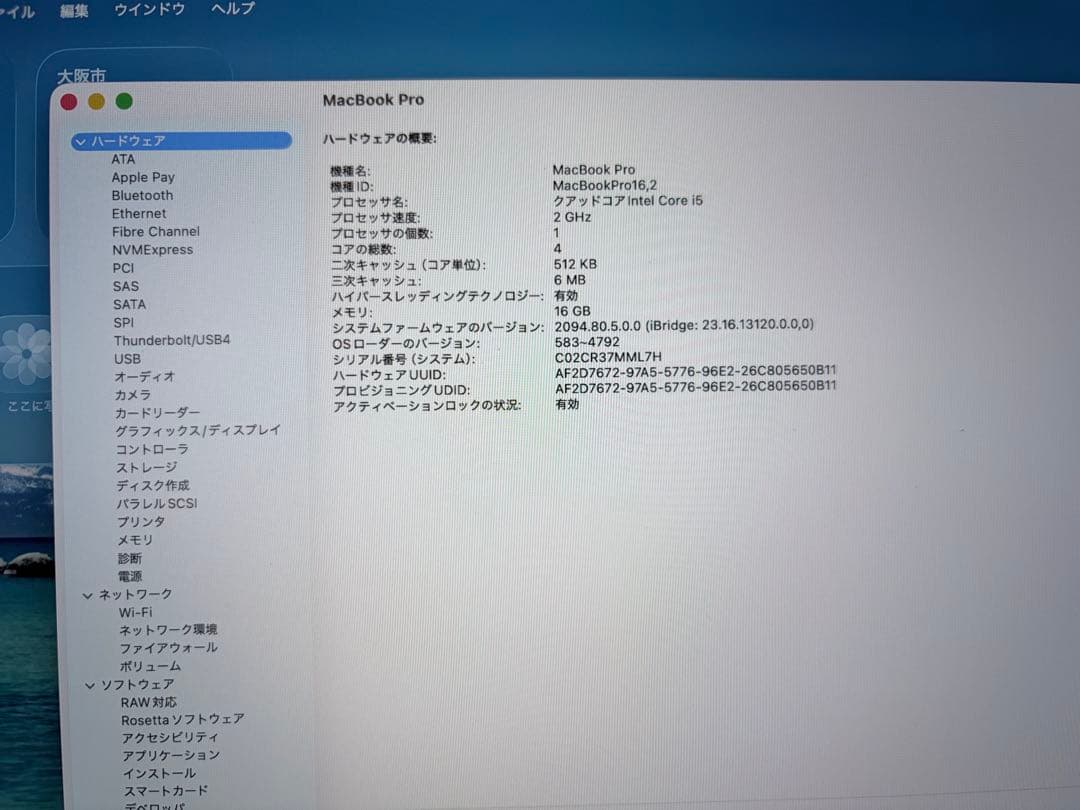1080x810 pixels.
Task: Select スマートカード item
Action: click(x=166, y=791)
